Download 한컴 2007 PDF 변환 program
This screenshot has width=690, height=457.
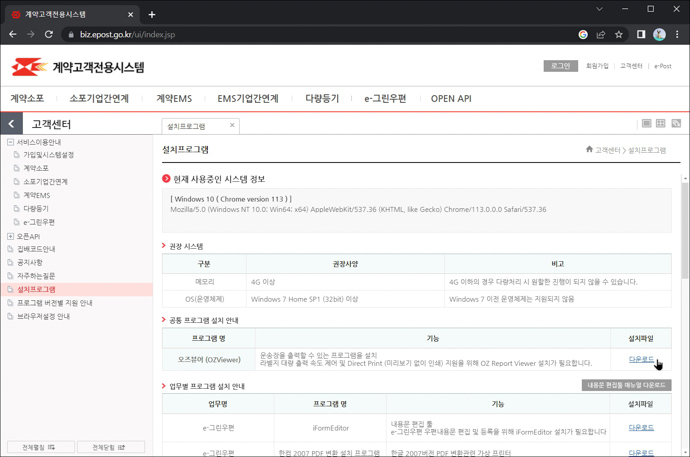pyautogui.click(x=641, y=452)
